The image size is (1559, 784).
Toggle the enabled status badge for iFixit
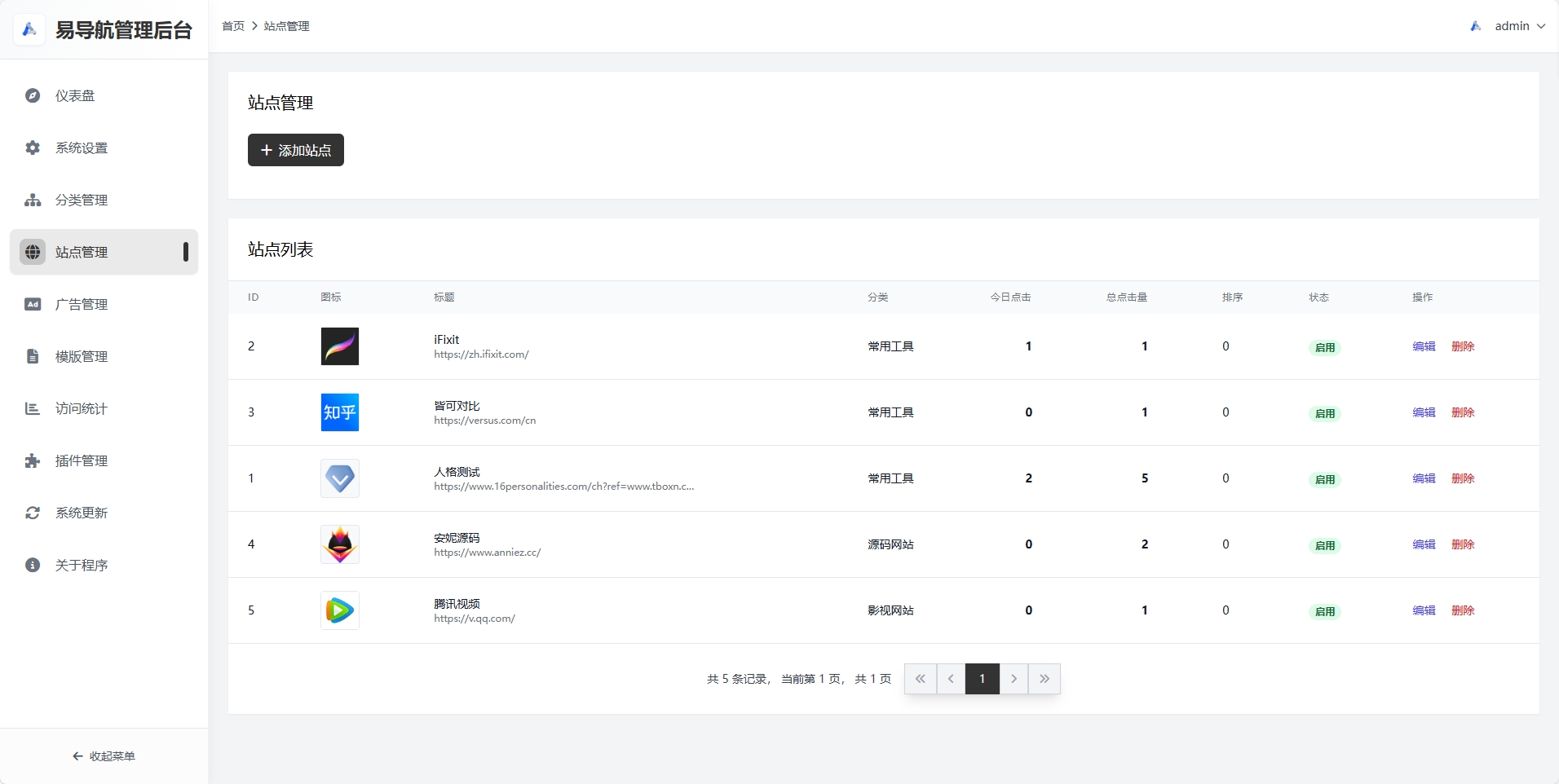1324,347
